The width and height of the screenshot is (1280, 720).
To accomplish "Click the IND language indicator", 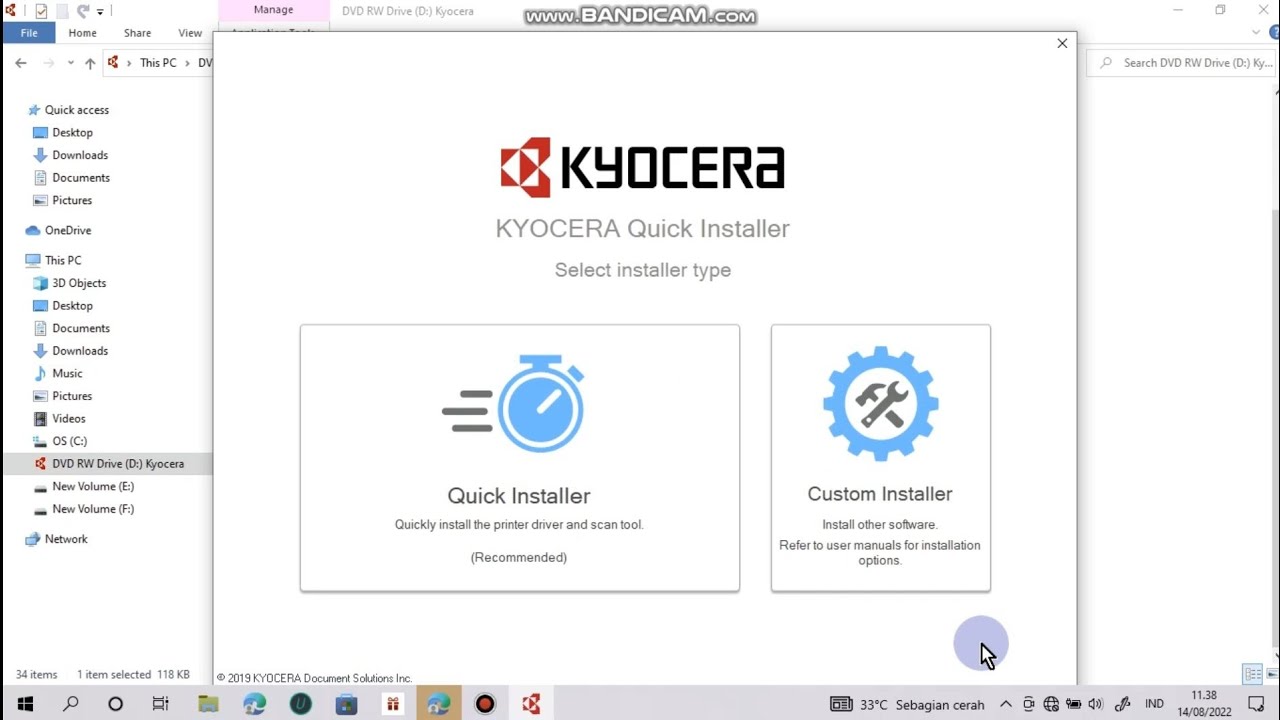I will click(x=1154, y=704).
